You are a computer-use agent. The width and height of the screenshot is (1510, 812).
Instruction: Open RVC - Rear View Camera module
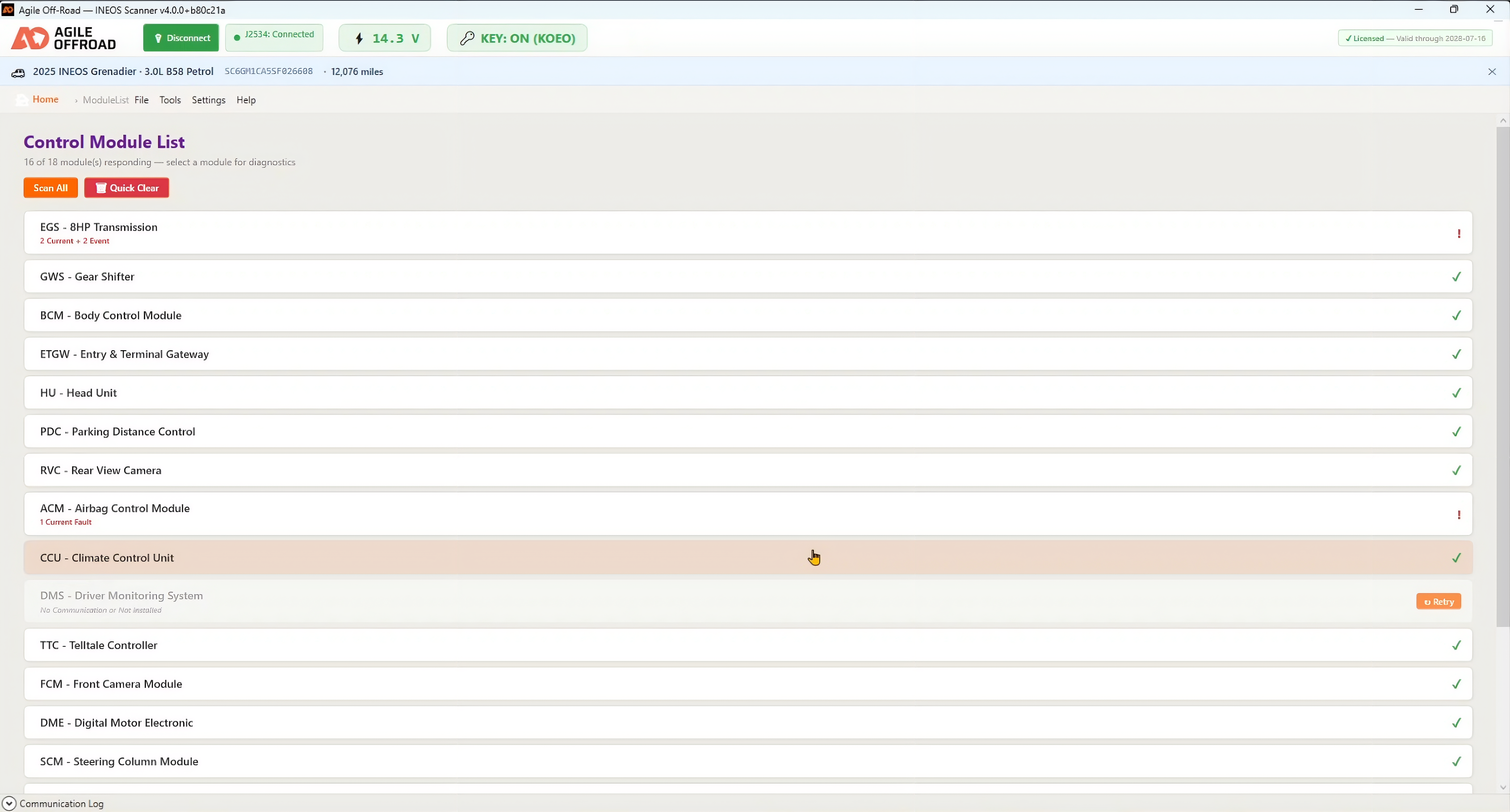coord(748,470)
